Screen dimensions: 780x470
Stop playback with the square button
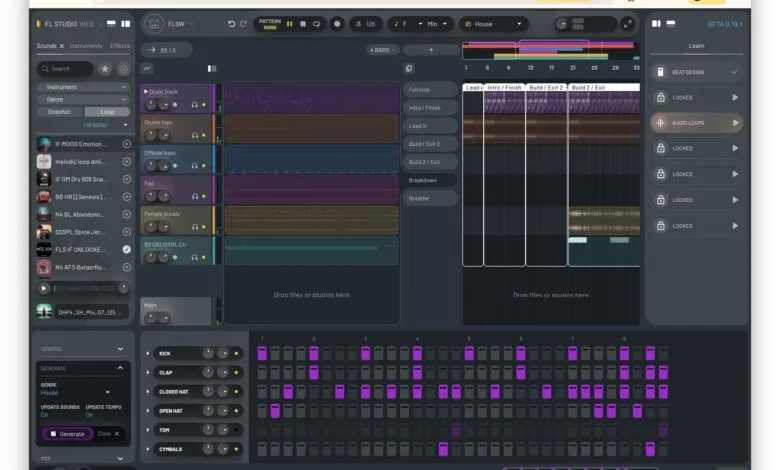(x=303, y=24)
